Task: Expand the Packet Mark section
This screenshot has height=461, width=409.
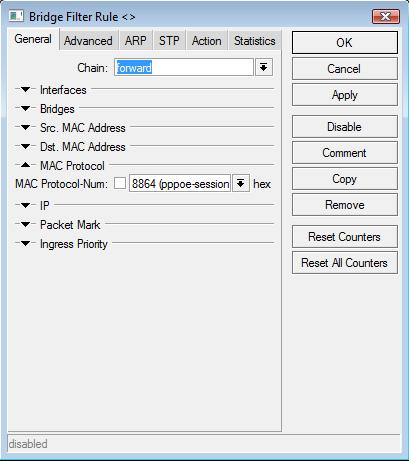Action: pyautogui.click(x=25, y=224)
